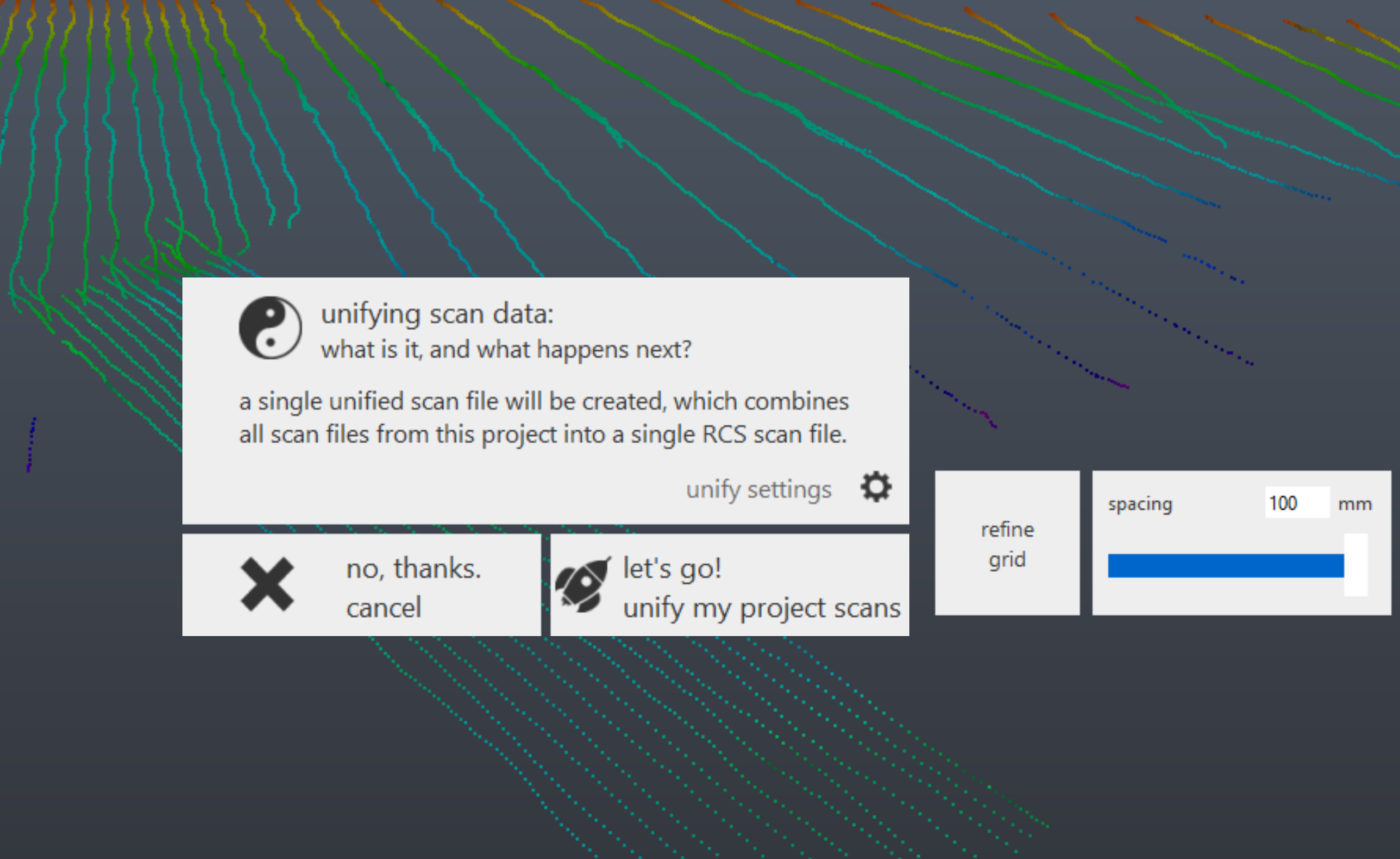Click the dialog title 'unifying scan data'
This screenshot has height=859, width=1400.
437,314
